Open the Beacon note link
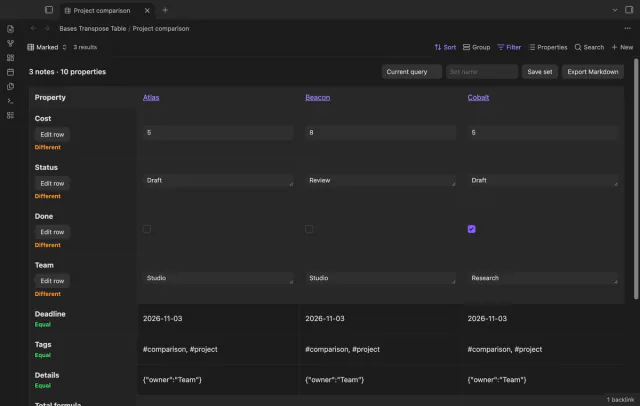The image size is (640, 406). [x=318, y=98]
